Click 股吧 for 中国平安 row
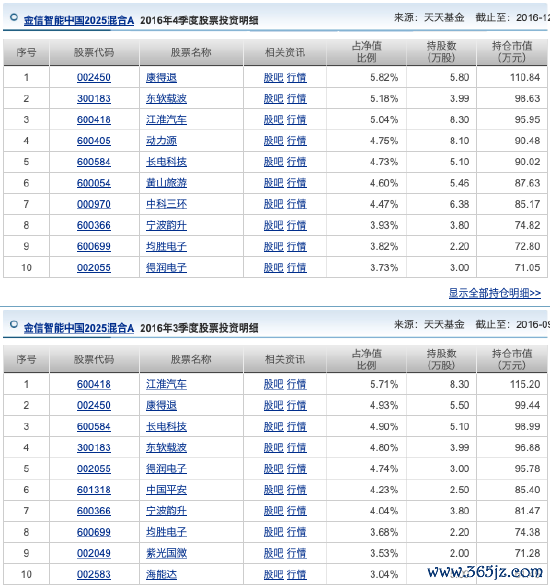The image size is (550, 587). coord(274,490)
